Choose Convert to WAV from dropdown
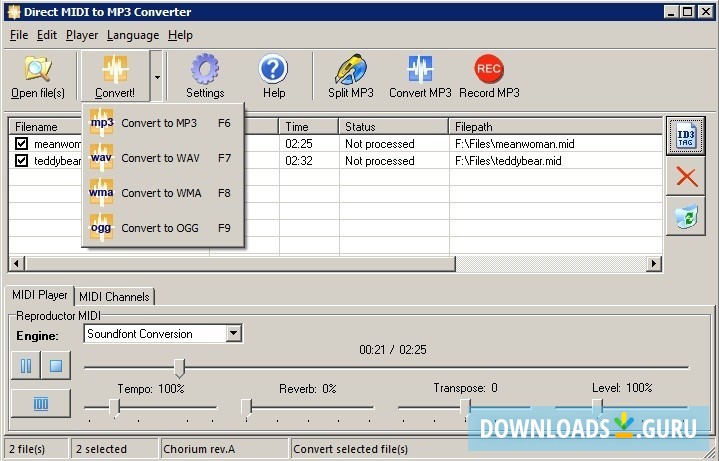Viewport: 719px width, 461px height. (x=163, y=158)
